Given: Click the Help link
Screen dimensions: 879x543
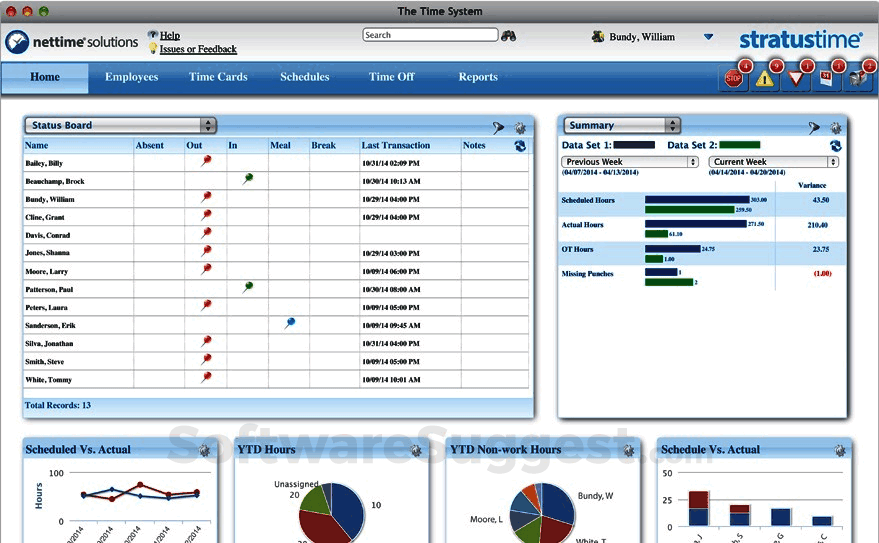Looking at the screenshot, I should tap(170, 35).
